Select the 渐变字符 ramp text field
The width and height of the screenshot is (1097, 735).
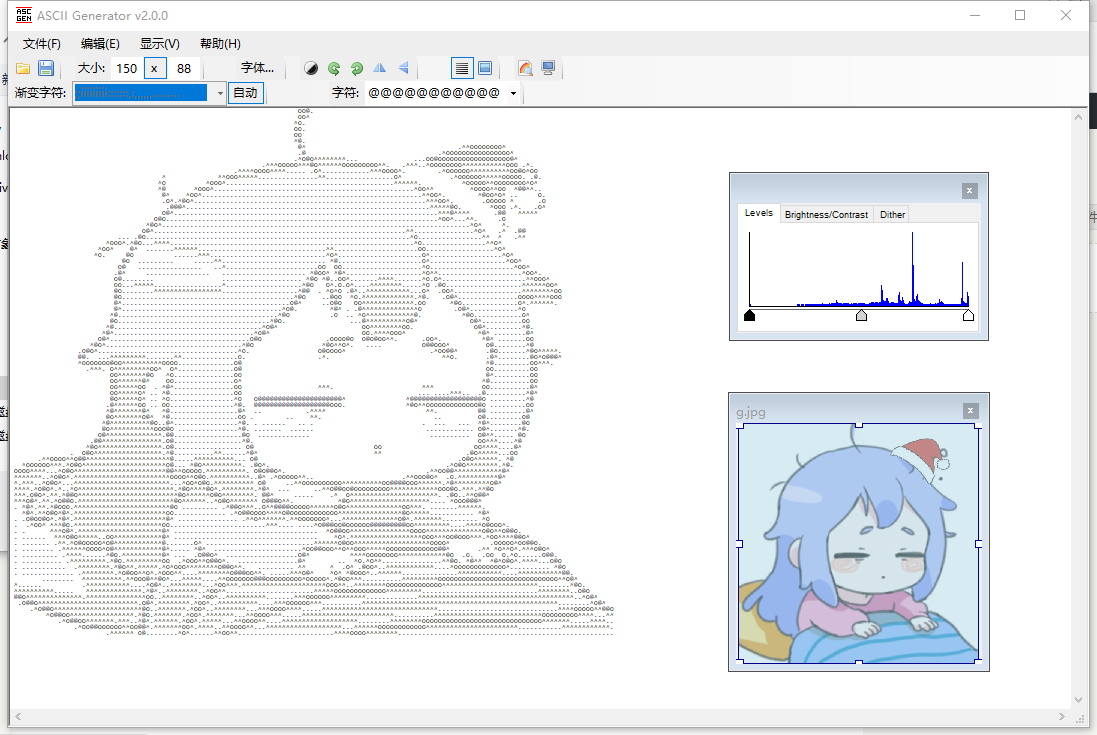[141, 93]
